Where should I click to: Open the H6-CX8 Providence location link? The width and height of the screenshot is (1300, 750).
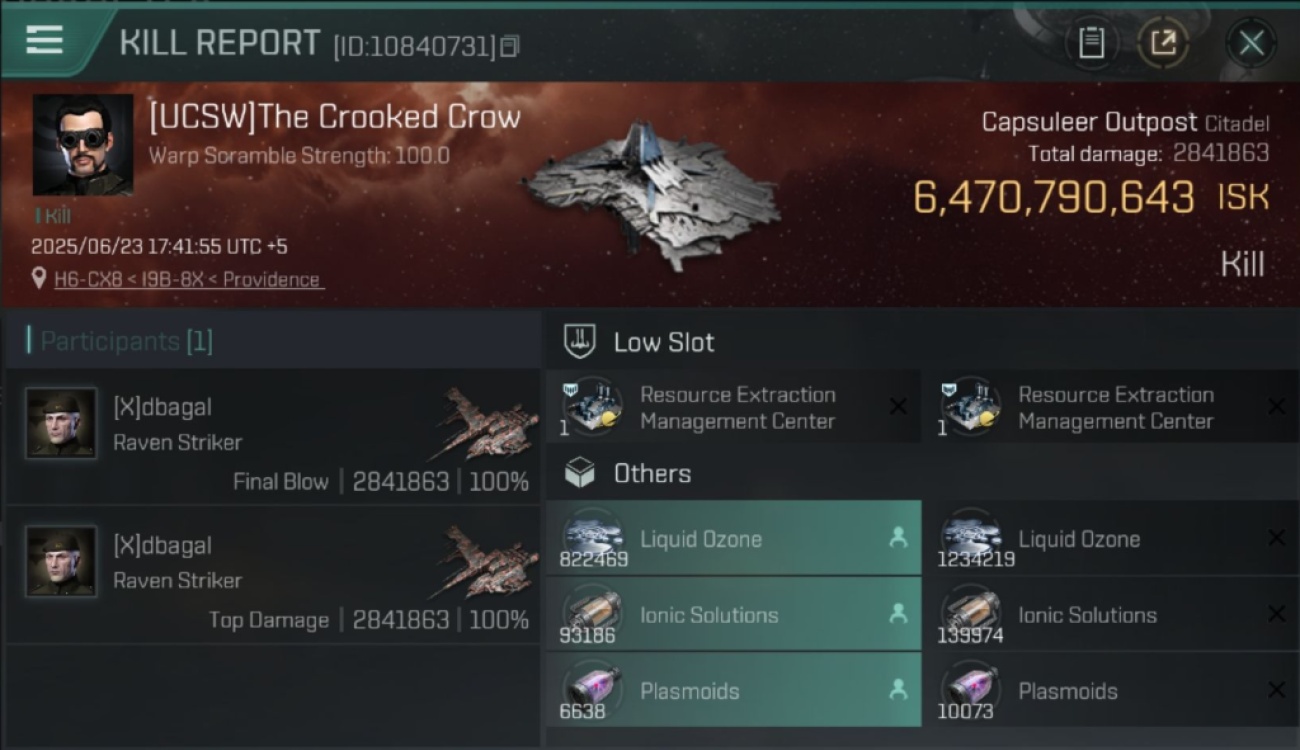[187, 280]
